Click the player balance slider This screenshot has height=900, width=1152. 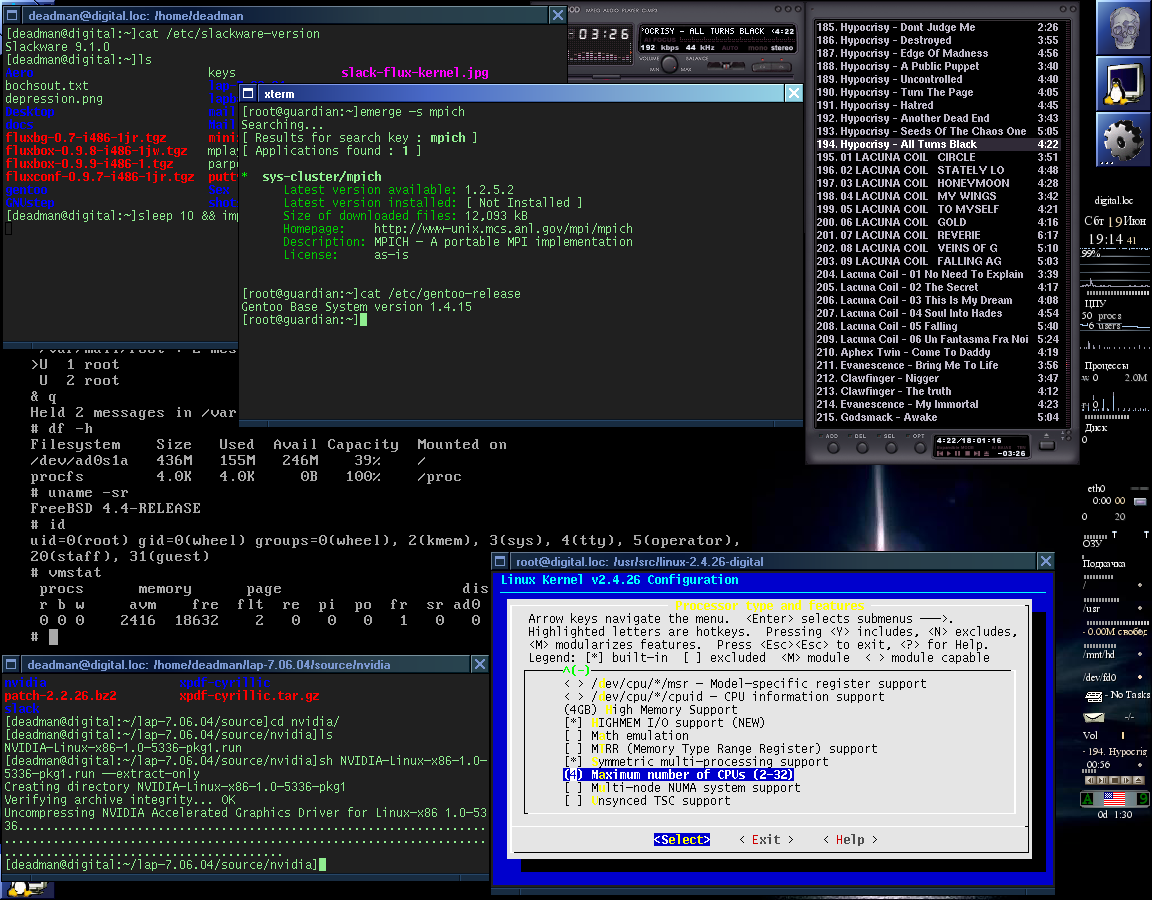click(x=726, y=65)
